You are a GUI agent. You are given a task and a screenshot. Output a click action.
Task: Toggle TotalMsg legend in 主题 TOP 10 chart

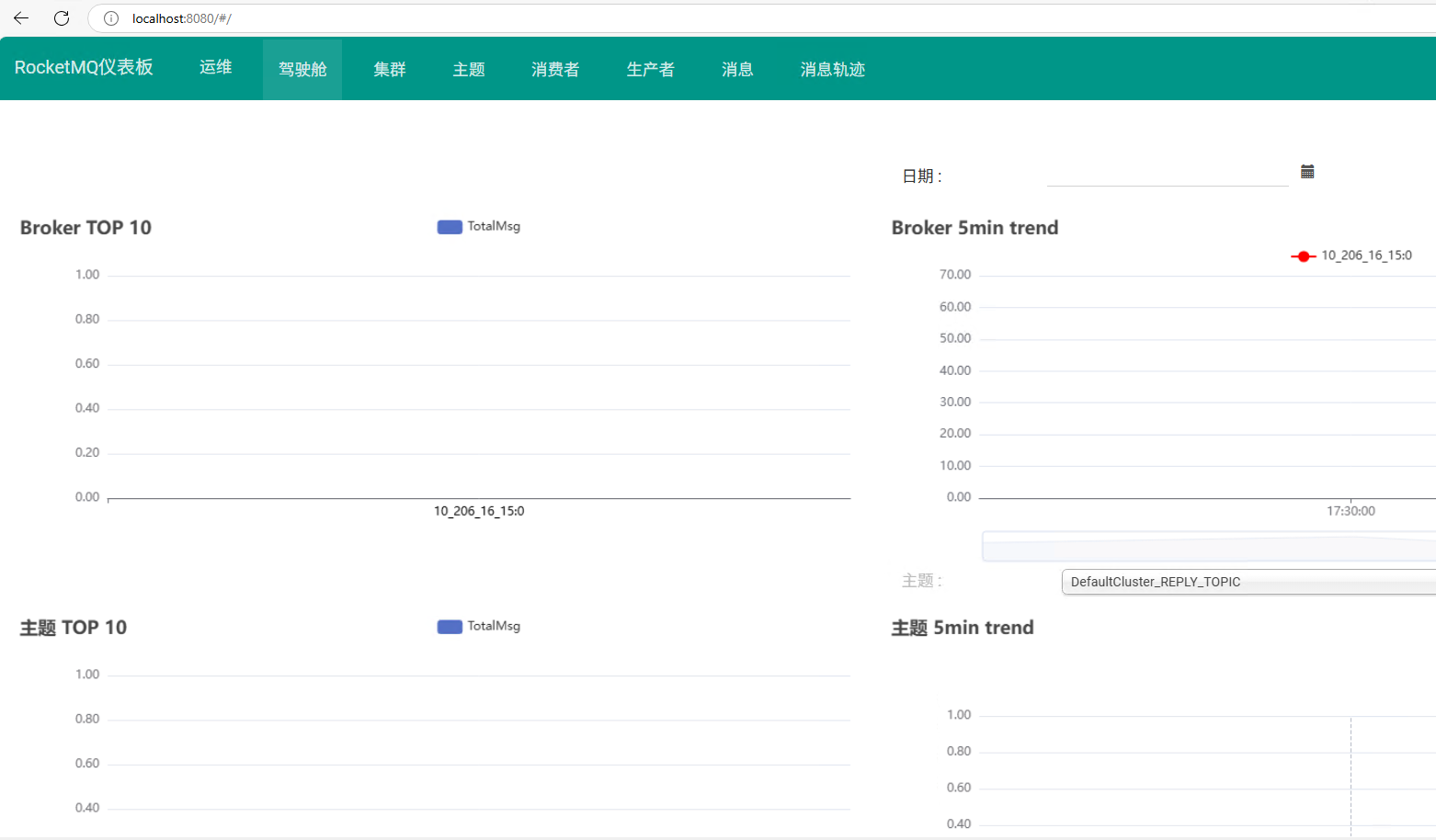tap(478, 626)
